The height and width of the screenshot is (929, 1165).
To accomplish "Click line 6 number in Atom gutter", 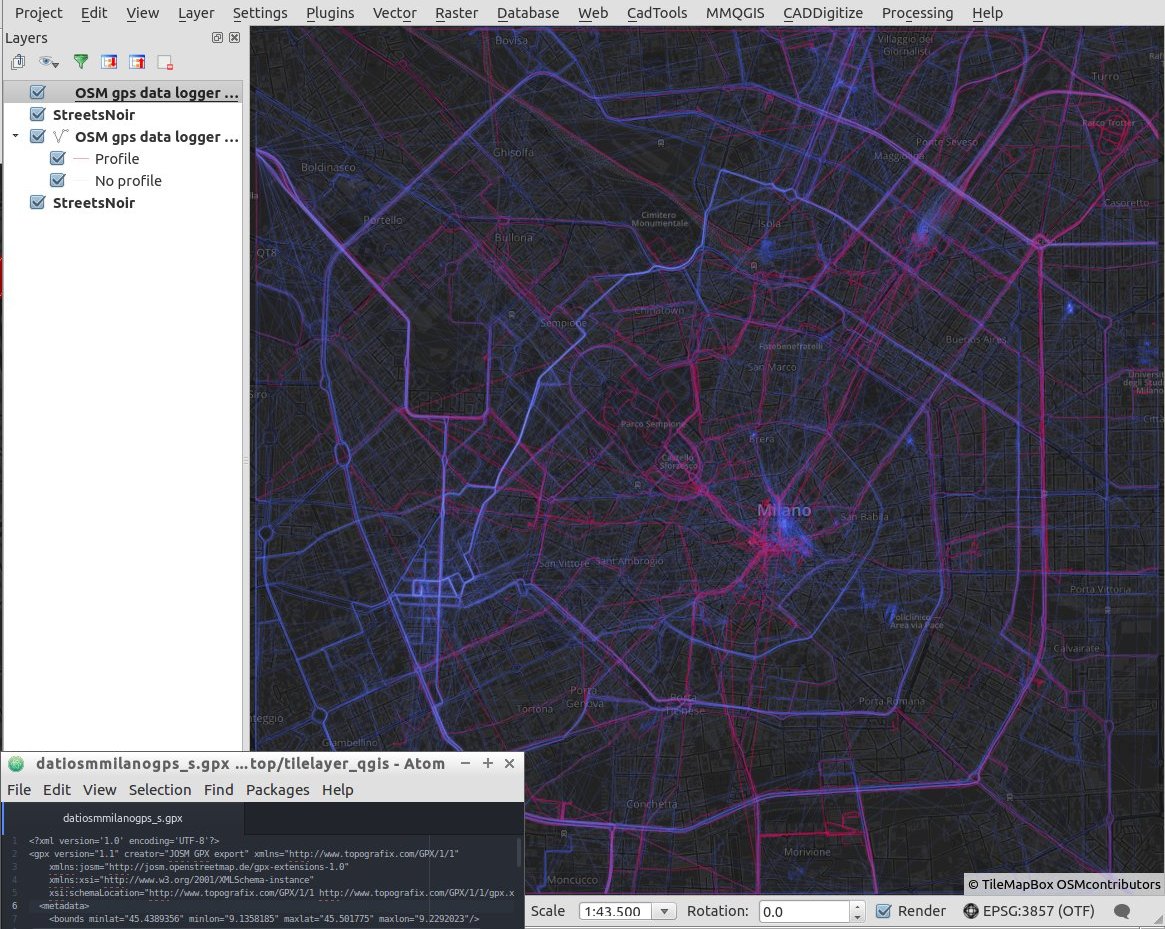I will coord(14,905).
